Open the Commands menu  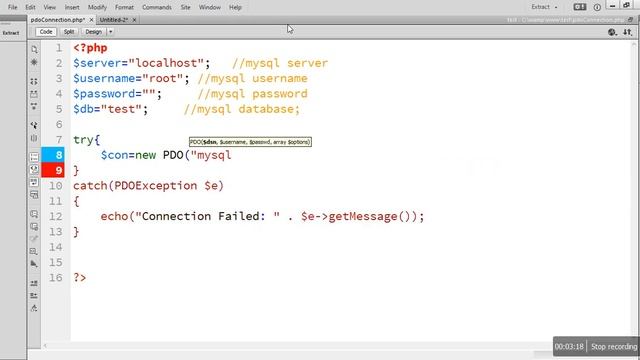157,7
